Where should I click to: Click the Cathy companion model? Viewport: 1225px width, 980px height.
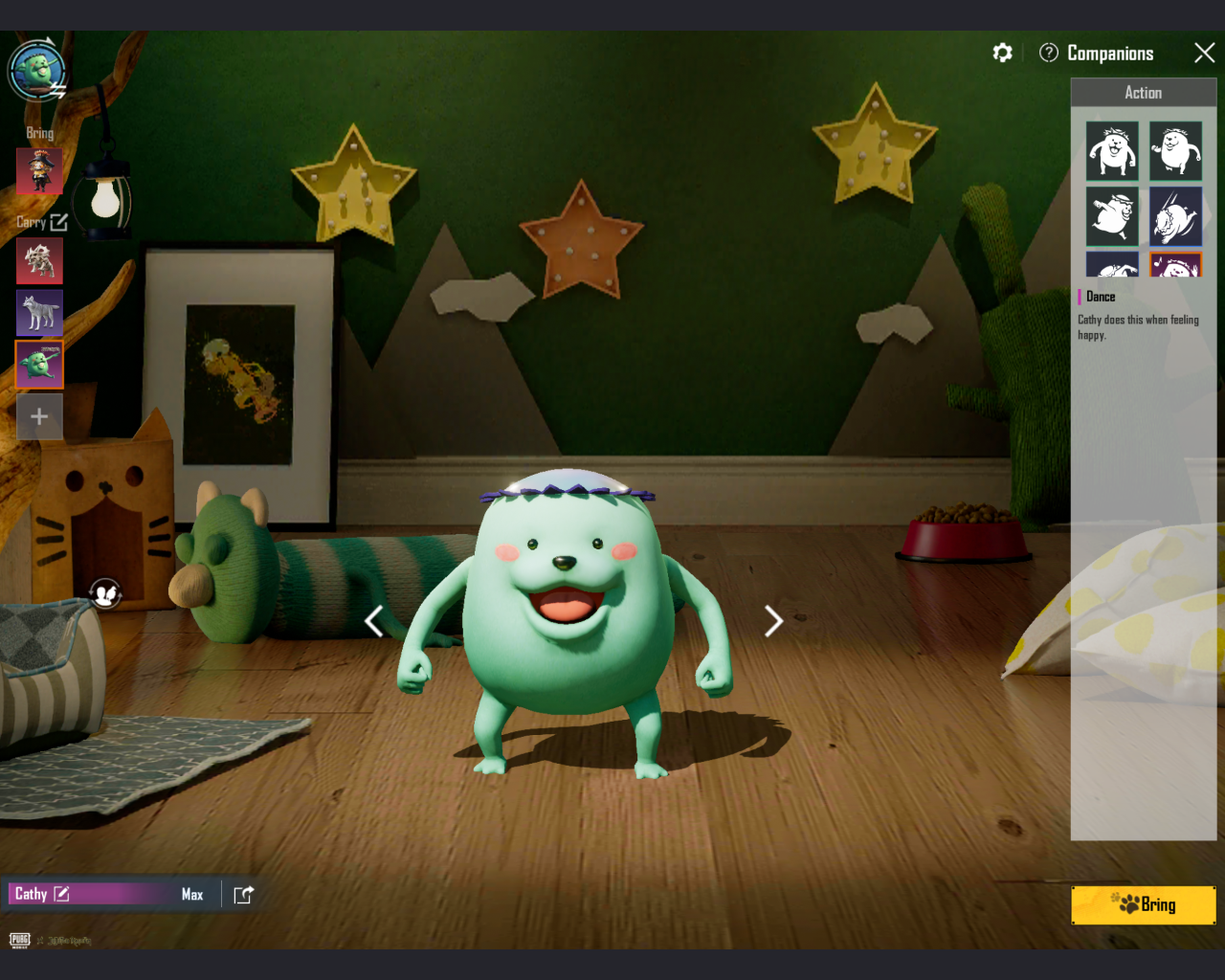(568, 622)
